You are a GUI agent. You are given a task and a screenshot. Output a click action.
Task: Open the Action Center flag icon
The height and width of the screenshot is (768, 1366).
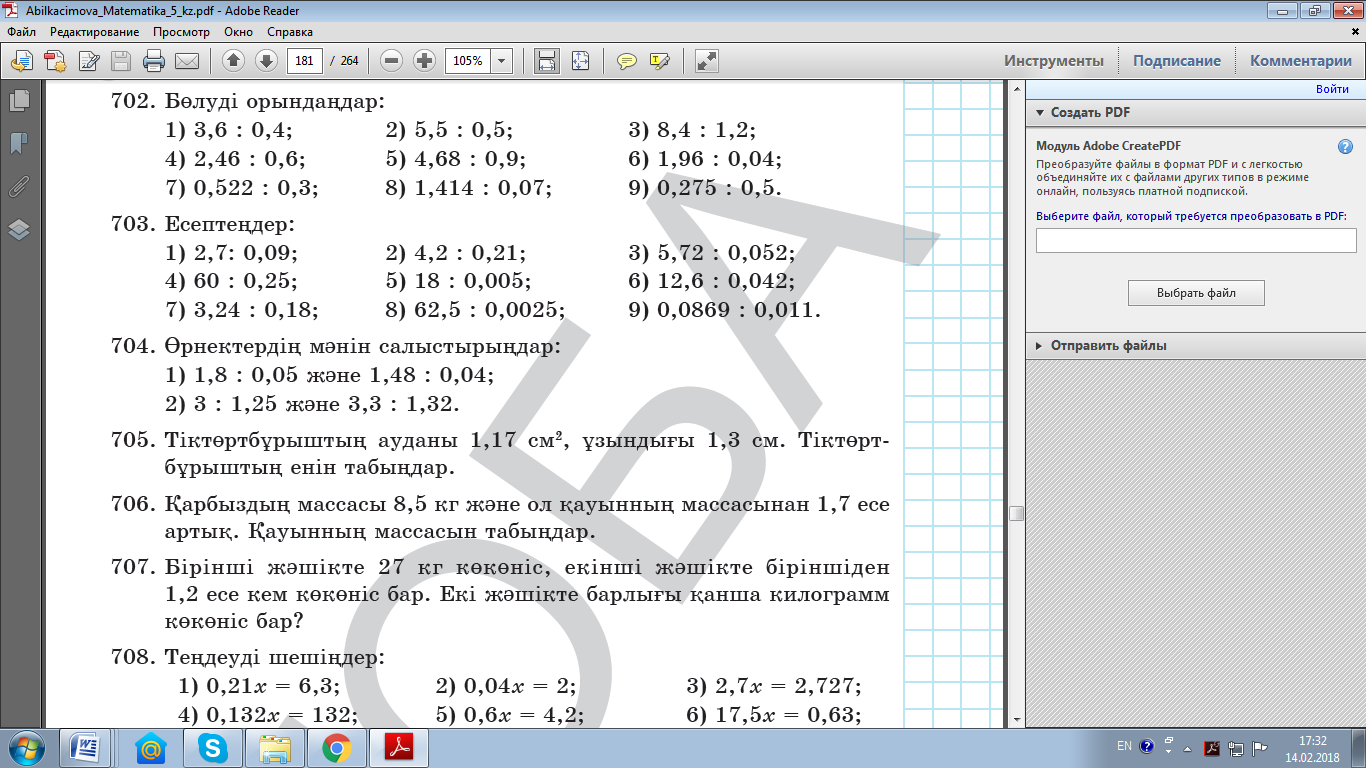click(1259, 748)
